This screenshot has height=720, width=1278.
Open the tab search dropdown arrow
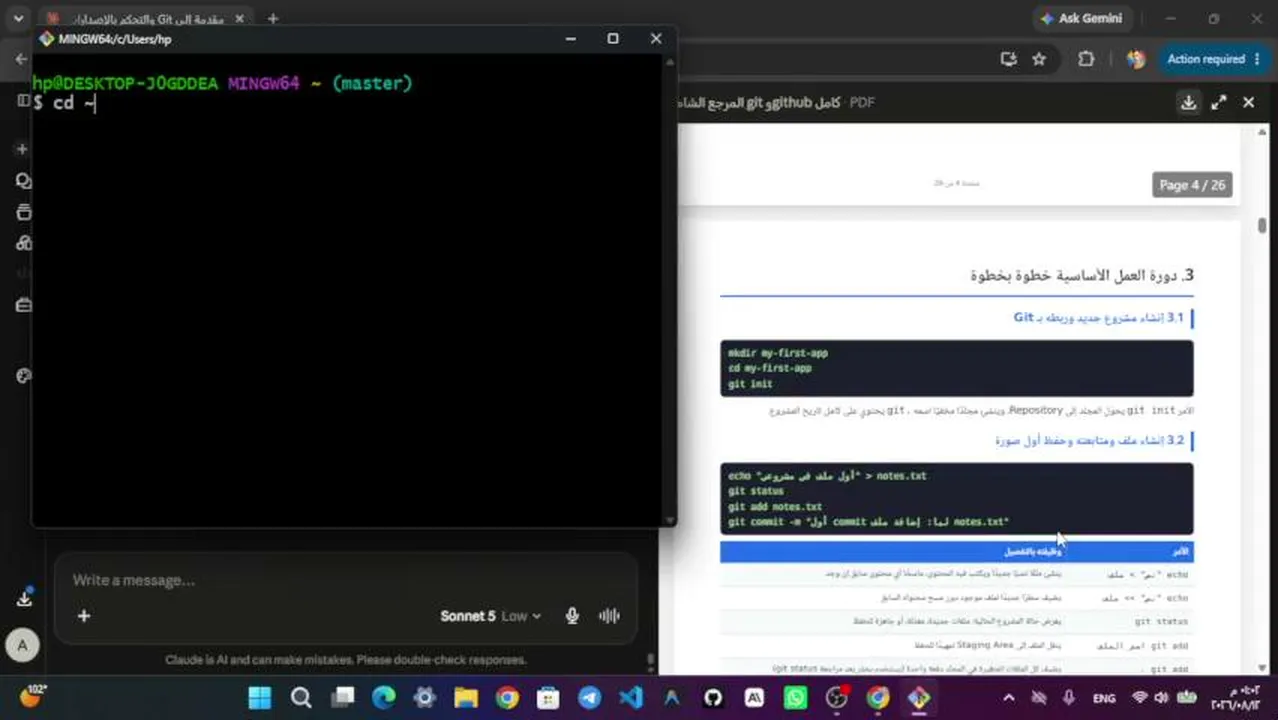18,18
